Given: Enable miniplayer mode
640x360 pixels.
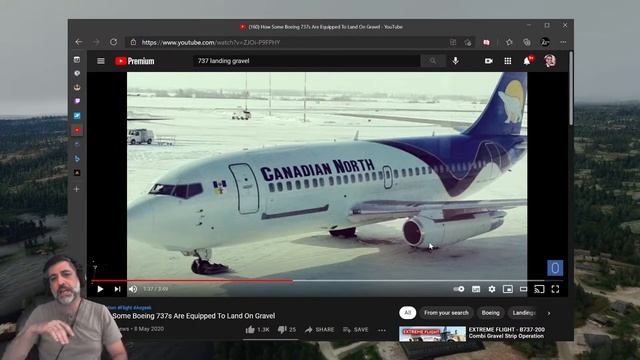Looking at the screenshot, I should pos(508,289).
